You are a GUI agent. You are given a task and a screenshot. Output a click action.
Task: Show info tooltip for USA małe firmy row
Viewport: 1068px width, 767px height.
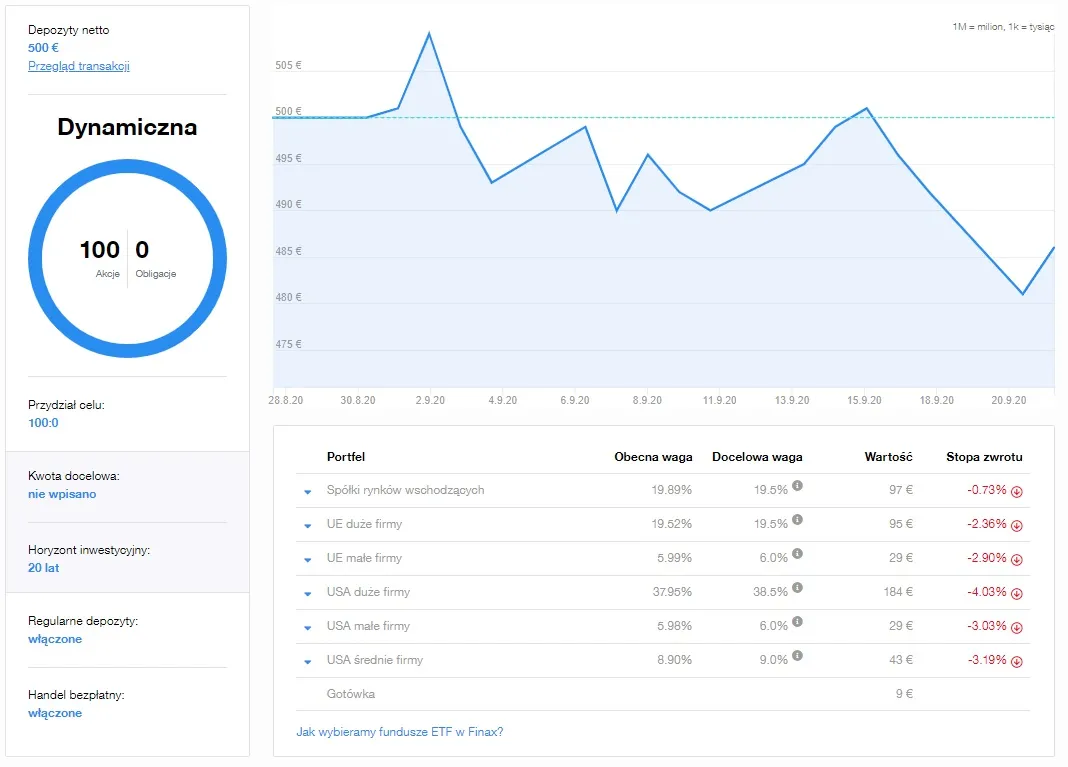(798, 621)
